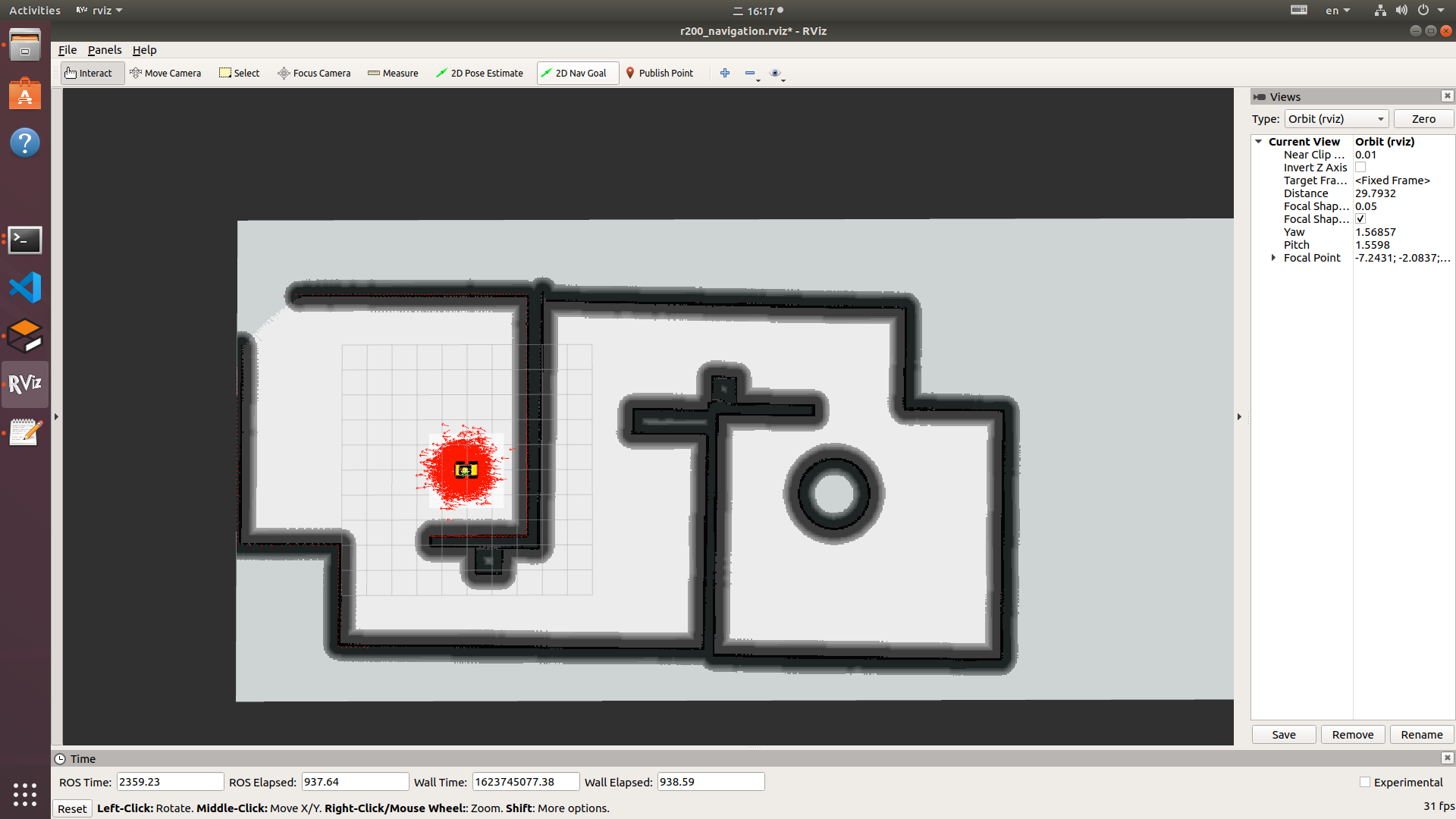Click the Remove view button
Screen dimensions: 1456x819
click(x=1352, y=734)
